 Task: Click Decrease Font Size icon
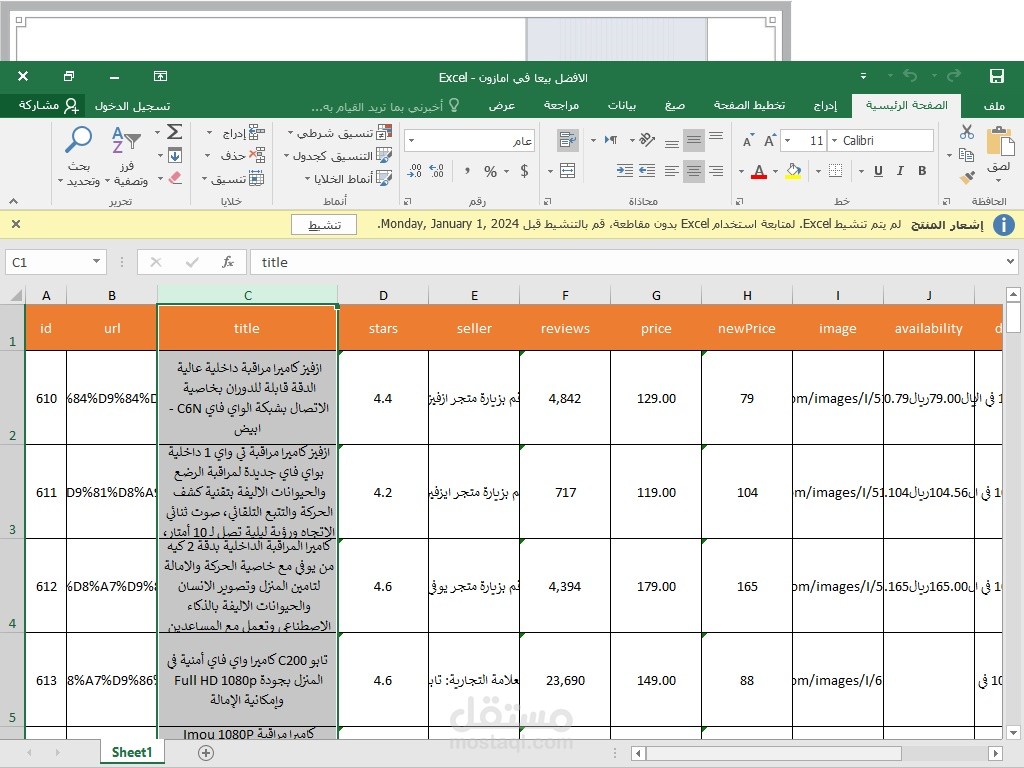coord(748,140)
